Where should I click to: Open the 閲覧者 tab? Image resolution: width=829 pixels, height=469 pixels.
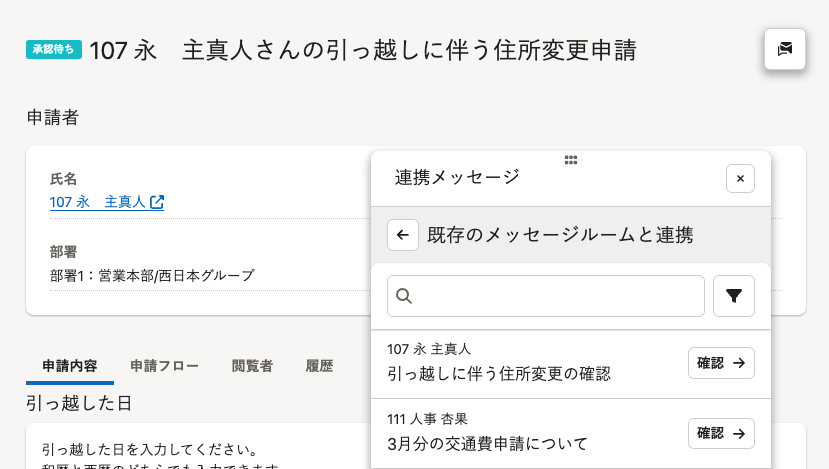[x=252, y=366]
